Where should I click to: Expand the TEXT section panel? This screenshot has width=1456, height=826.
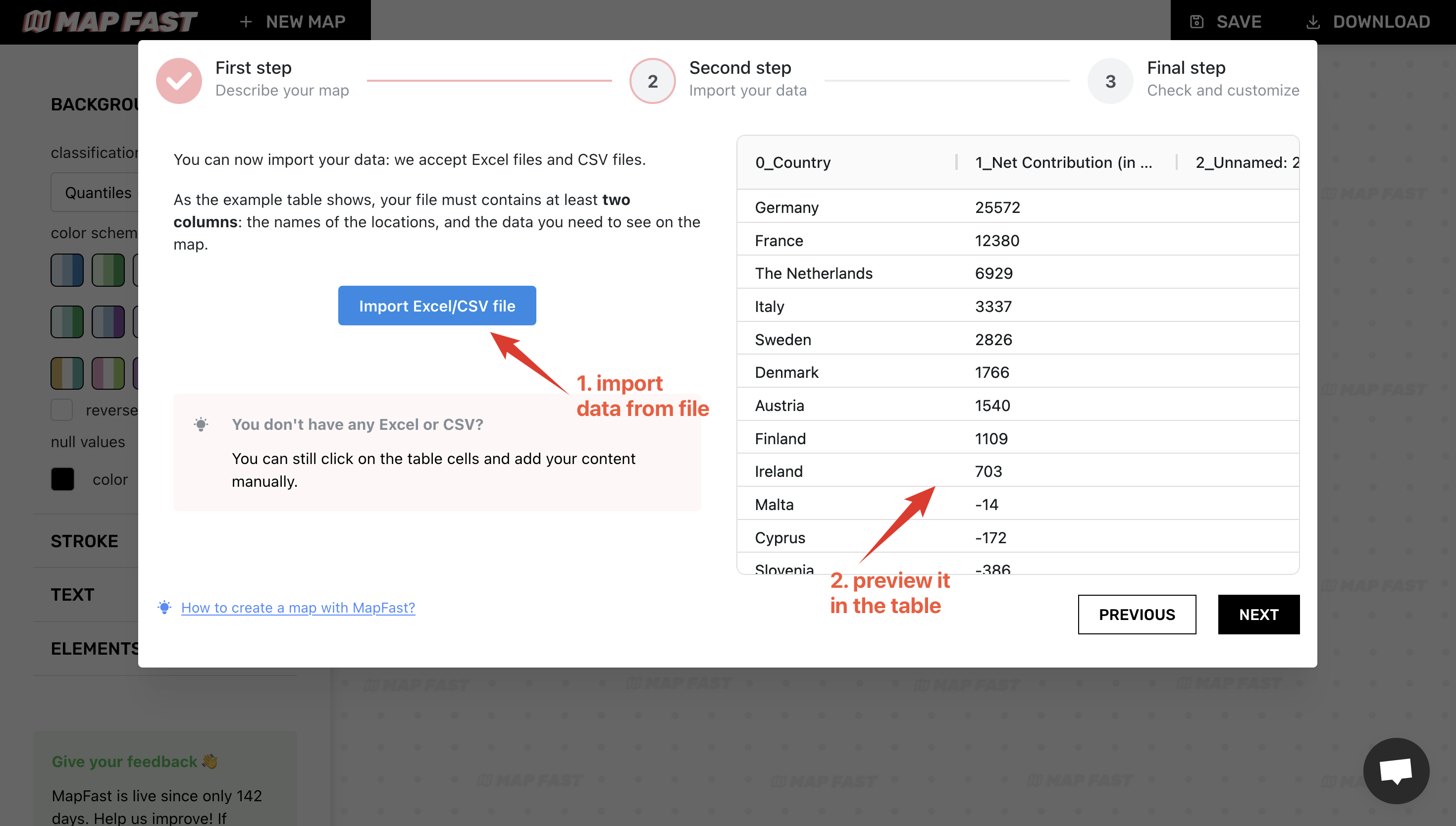click(x=73, y=594)
